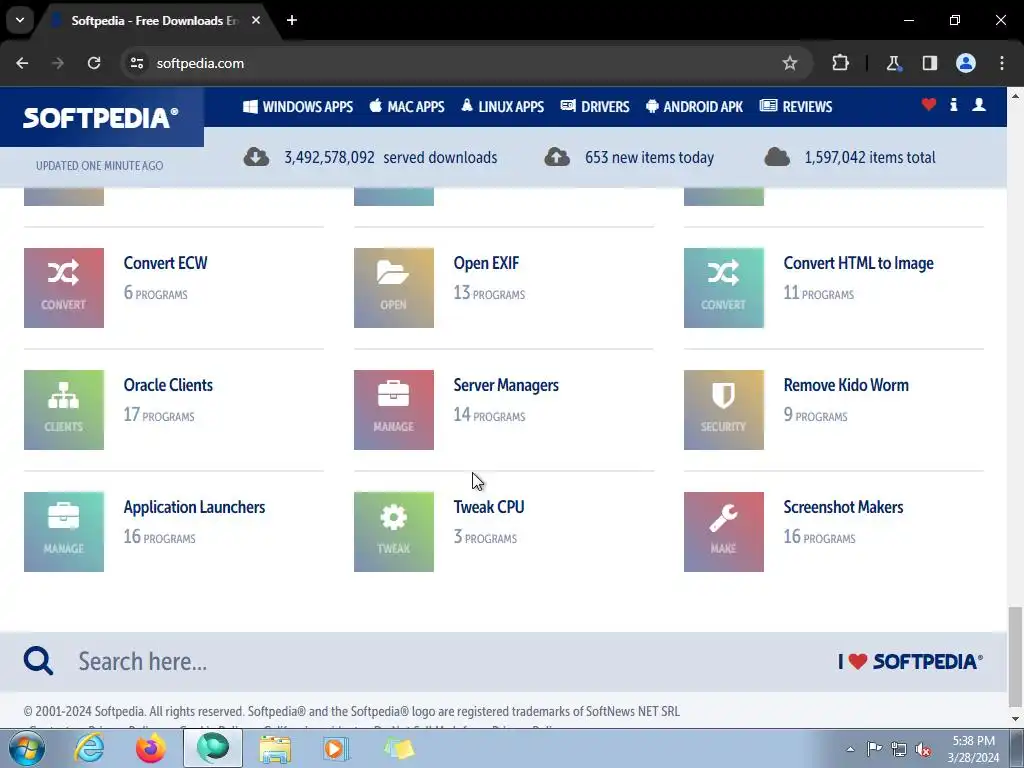The image size is (1024, 768).
Task: Bookmark this page with the star icon
Action: tap(790, 63)
